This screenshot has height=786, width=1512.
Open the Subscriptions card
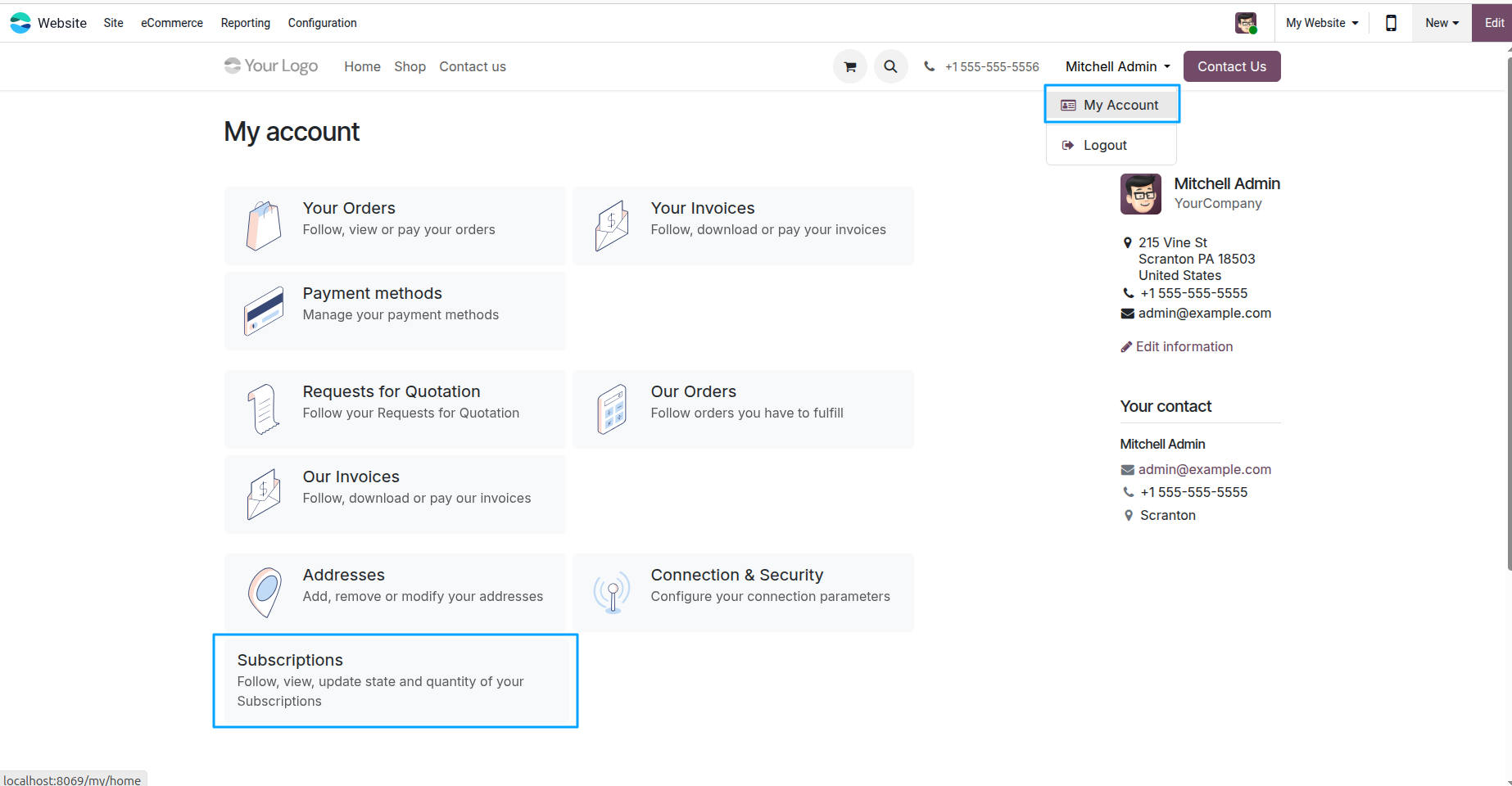395,680
